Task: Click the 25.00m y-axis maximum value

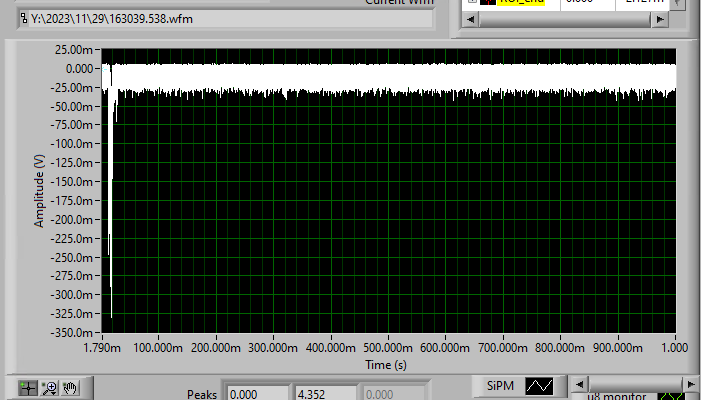Action: (74, 50)
